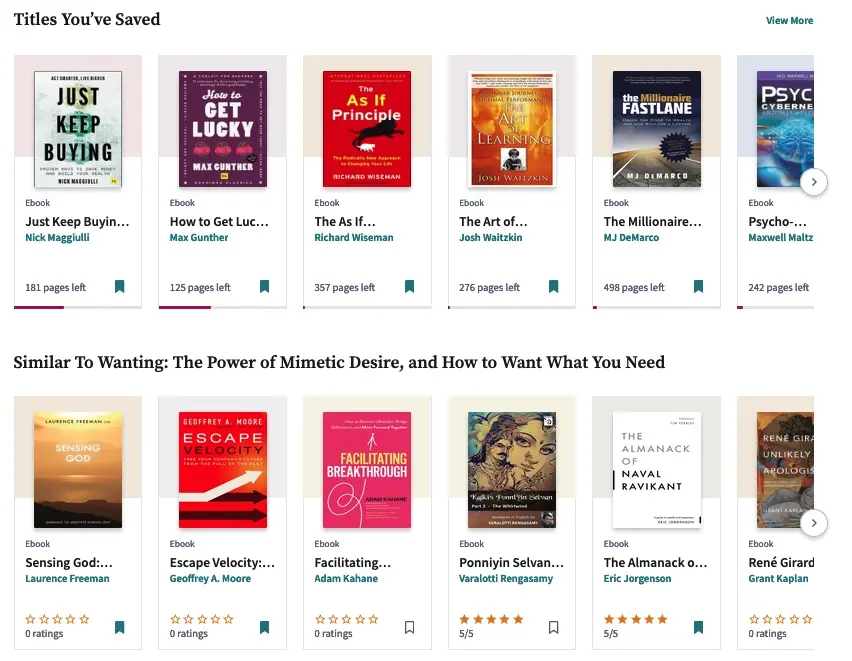
Task: Open the Just Keep Buying book cover
Action: pyautogui.click(x=78, y=129)
